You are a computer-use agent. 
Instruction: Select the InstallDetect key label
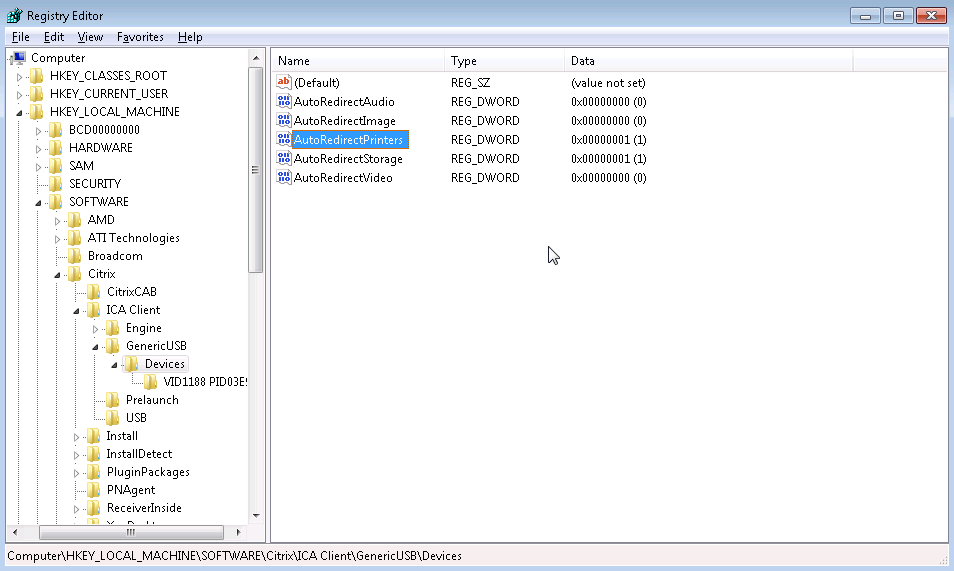point(139,454)
